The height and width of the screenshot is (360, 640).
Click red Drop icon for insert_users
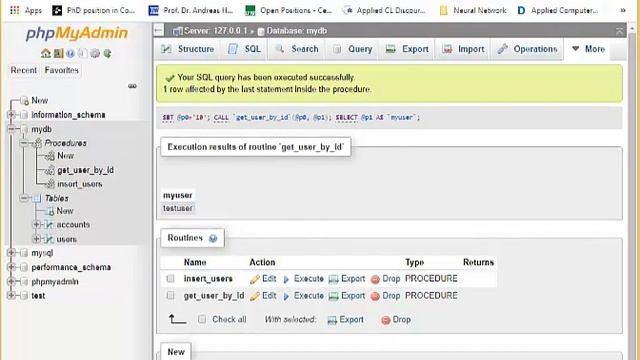click(x=375, y=279)
